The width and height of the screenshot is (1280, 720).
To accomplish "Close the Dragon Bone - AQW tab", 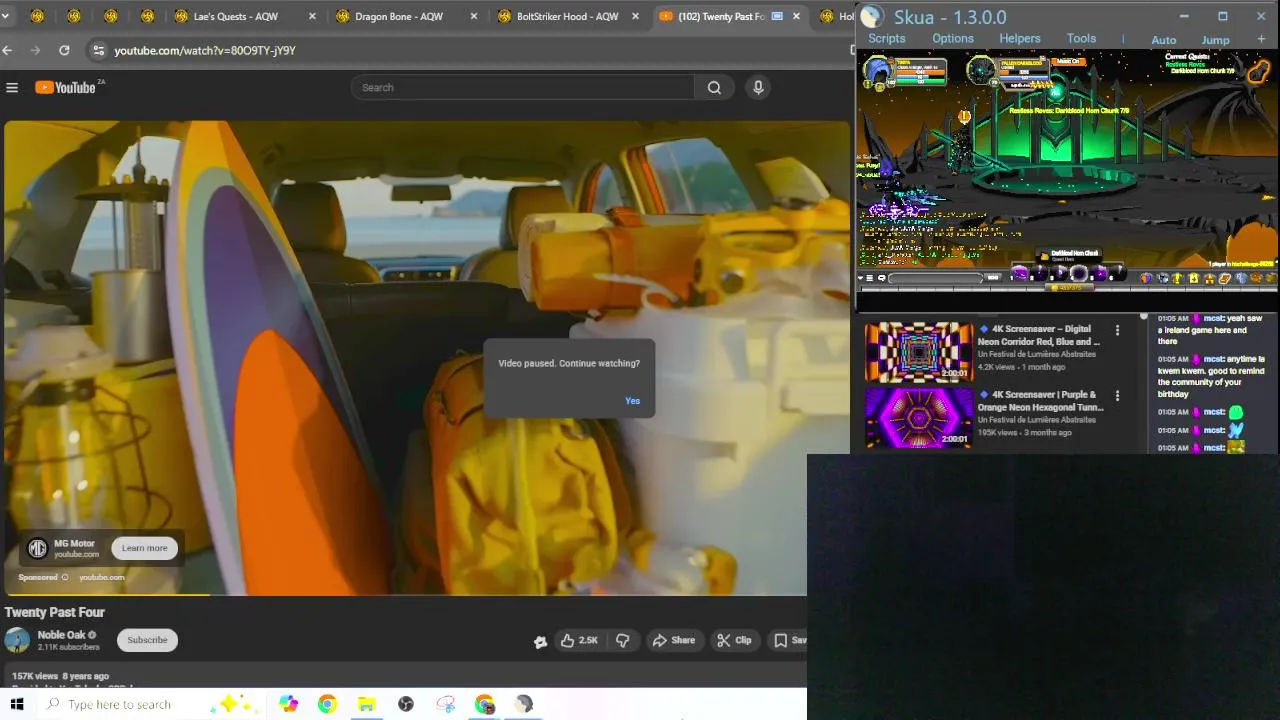I will click(x=474, y=17).
